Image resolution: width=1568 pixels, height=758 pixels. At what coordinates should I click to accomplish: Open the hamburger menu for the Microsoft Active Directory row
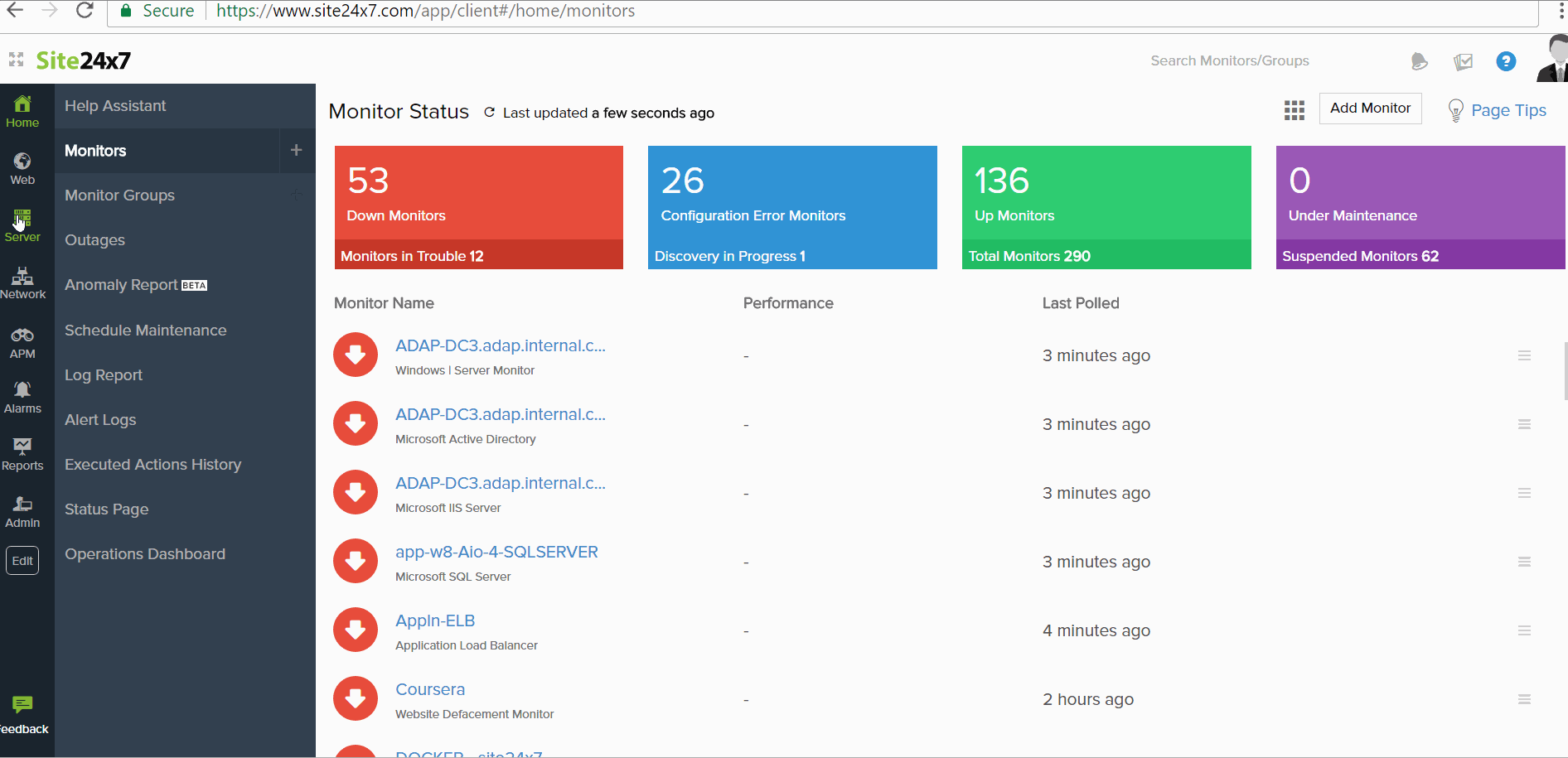[x=1524, y=424]
